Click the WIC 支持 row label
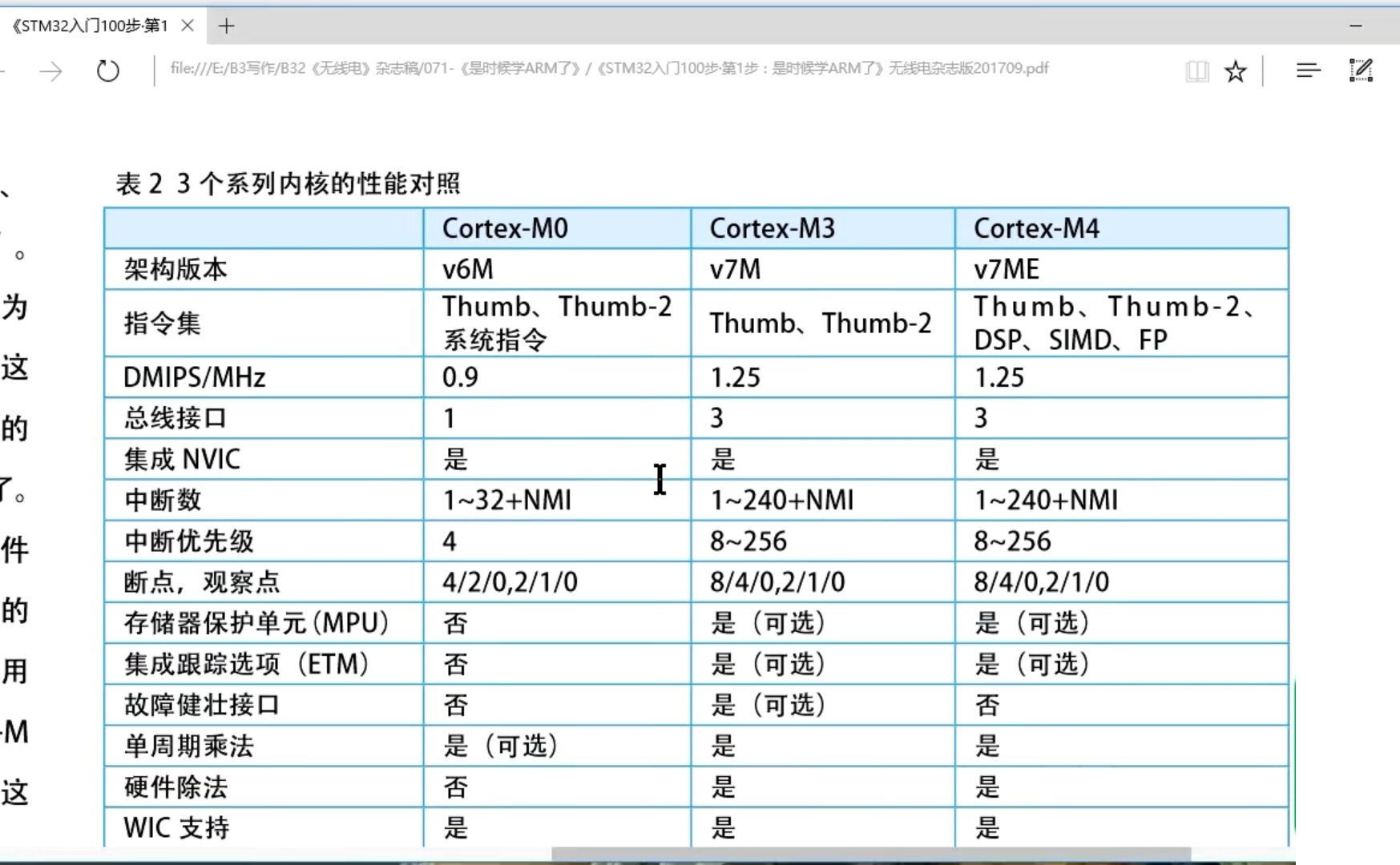 (176, 827)
